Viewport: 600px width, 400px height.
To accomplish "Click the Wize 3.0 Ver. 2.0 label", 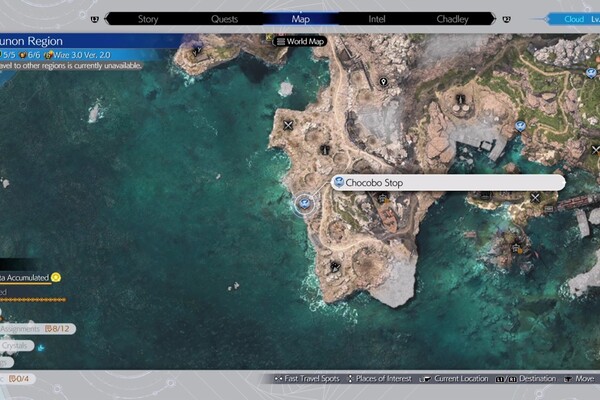I will [78, 55].
